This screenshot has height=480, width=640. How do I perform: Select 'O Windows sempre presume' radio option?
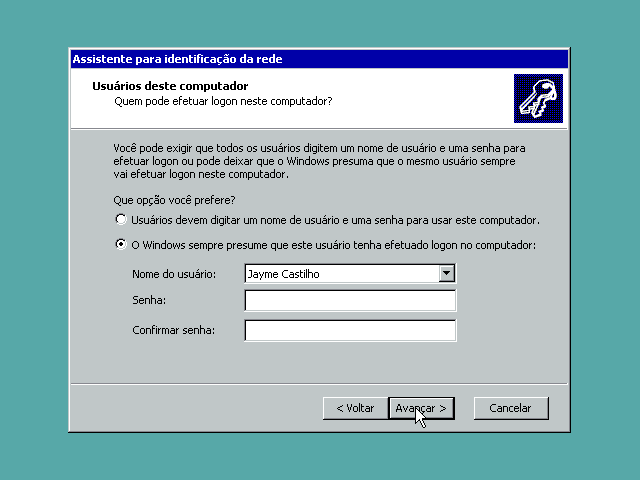(121, 245)
